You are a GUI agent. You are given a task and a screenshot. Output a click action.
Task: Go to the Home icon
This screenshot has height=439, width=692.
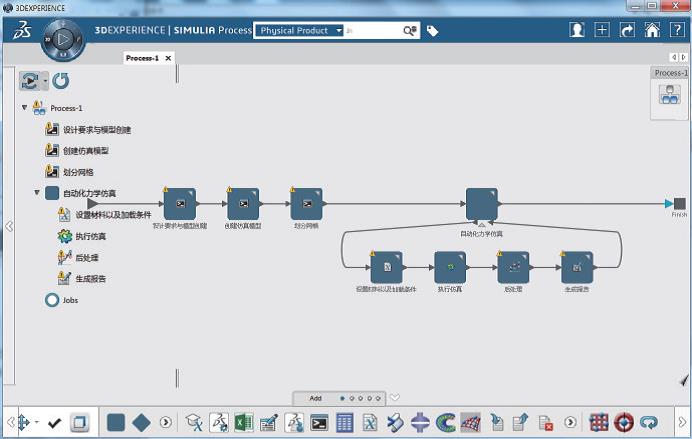[652, 30]
